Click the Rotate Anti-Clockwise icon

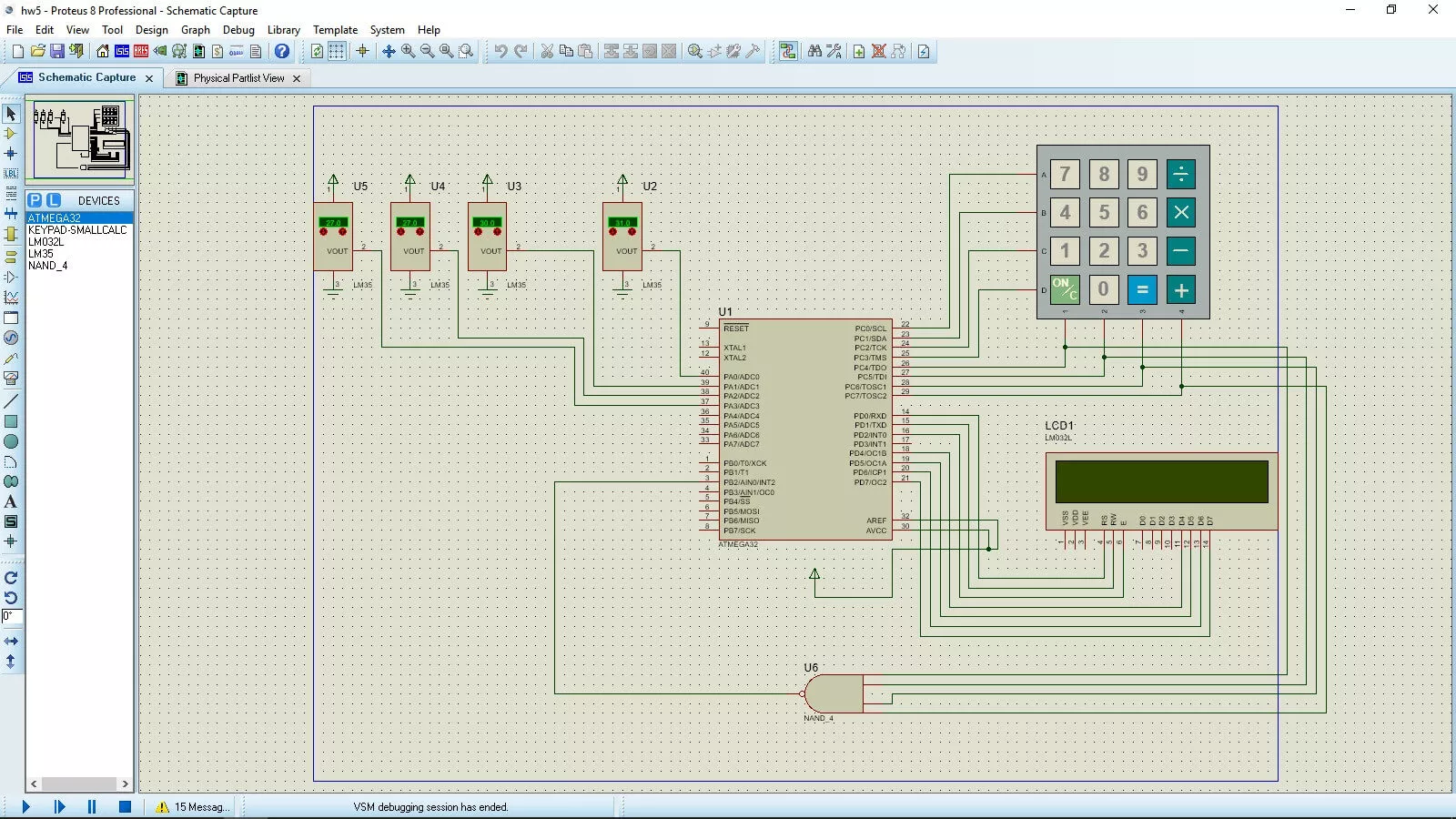(x=11, y=598)
